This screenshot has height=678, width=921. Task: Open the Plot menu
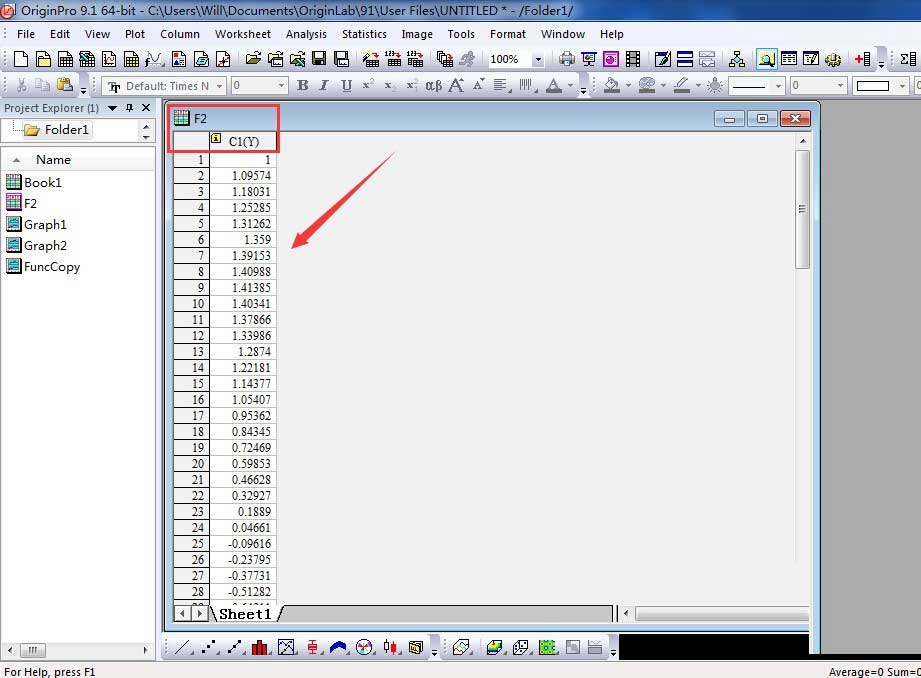tap(135, 34)
